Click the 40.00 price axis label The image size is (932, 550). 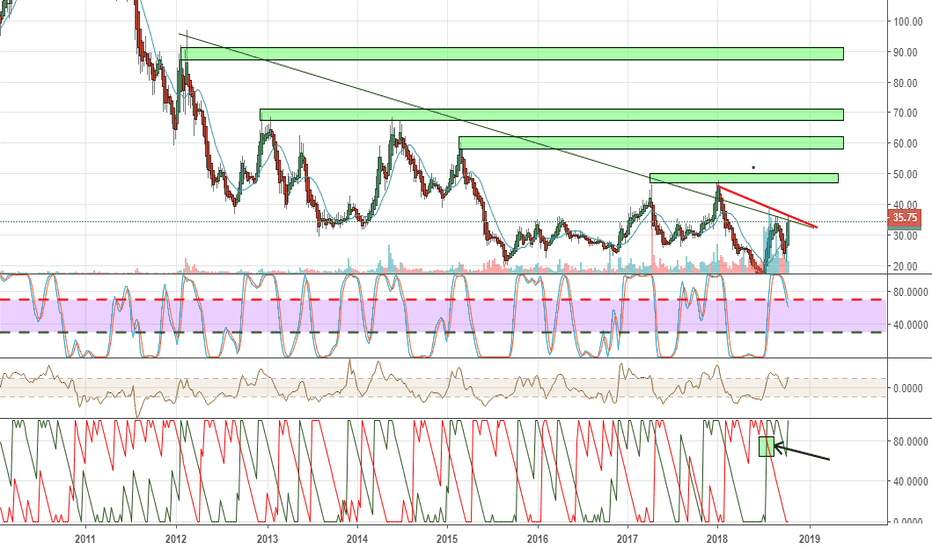pos(905,205)
